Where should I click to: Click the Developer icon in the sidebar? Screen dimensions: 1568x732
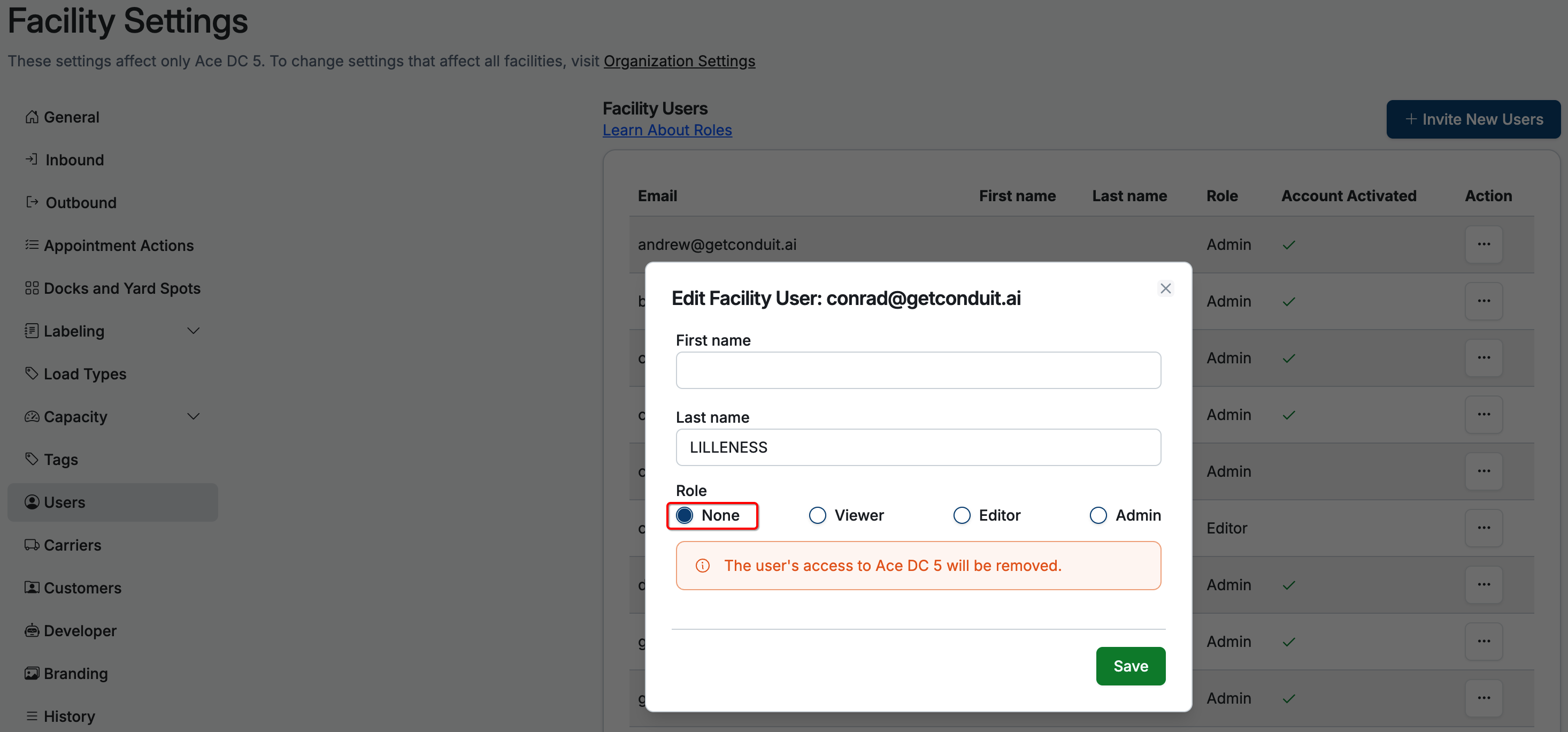[32, 630]
